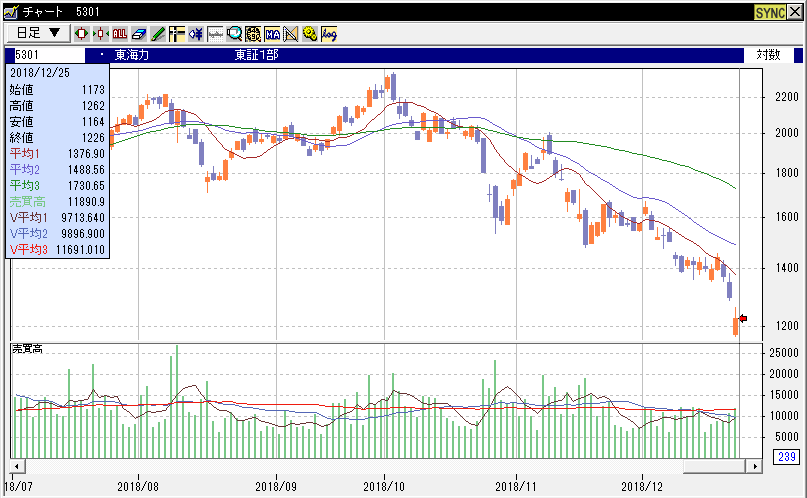
Task: Click the yellow gear settings icon
Action: tap(310, 33)
